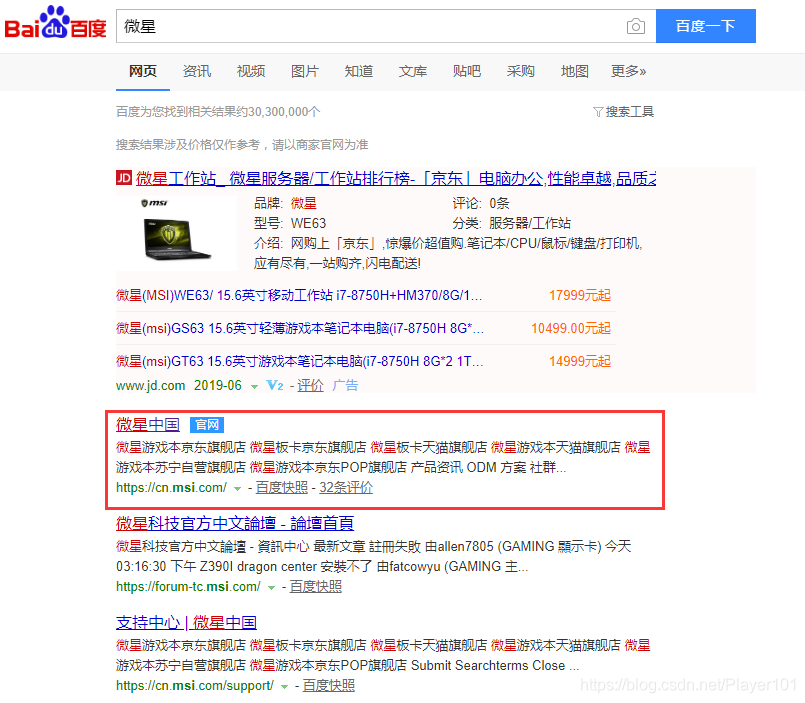Switch to 知道 tab
805x703 pixels.
point(359,71)
